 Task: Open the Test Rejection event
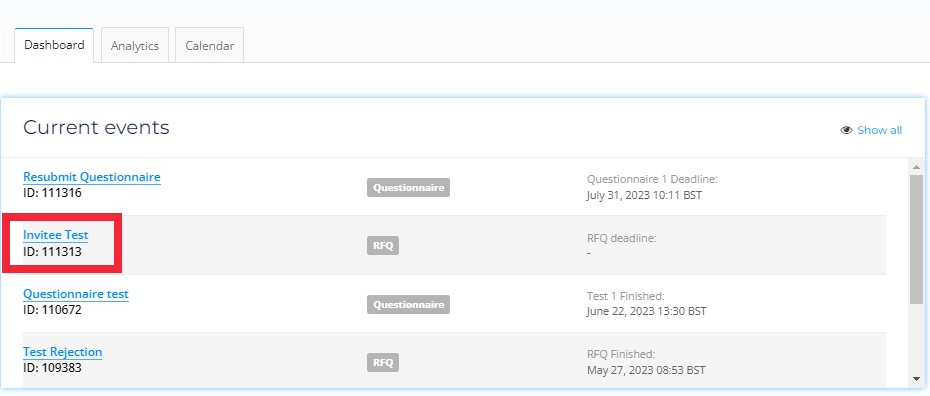pos(63,352)
